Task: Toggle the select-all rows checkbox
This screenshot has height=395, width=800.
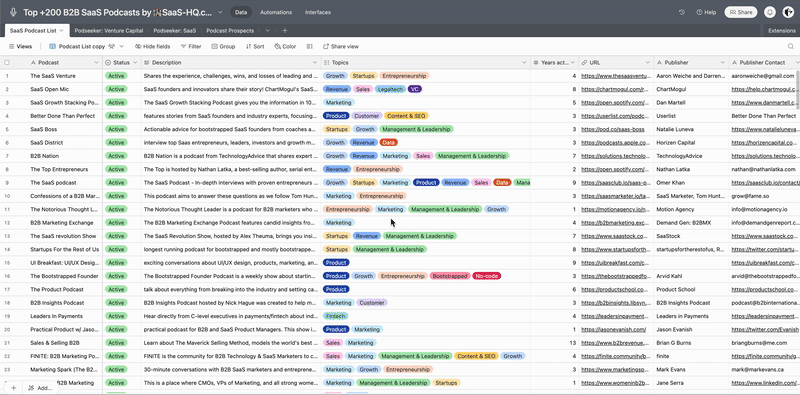Action: click(x=7, y=63)
